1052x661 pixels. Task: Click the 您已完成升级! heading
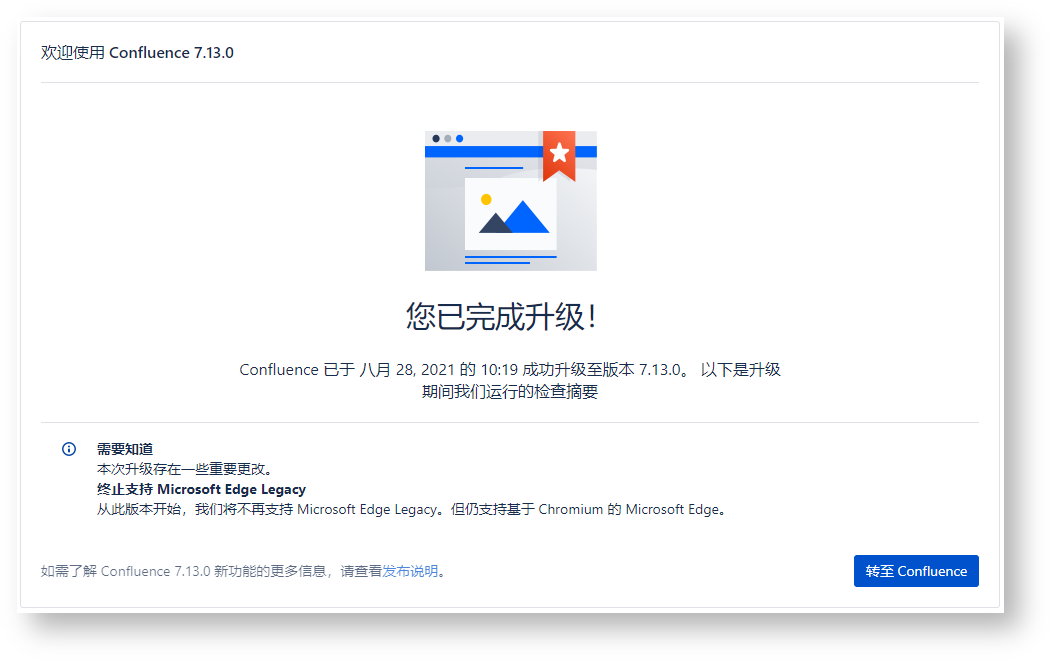point(502,317)
